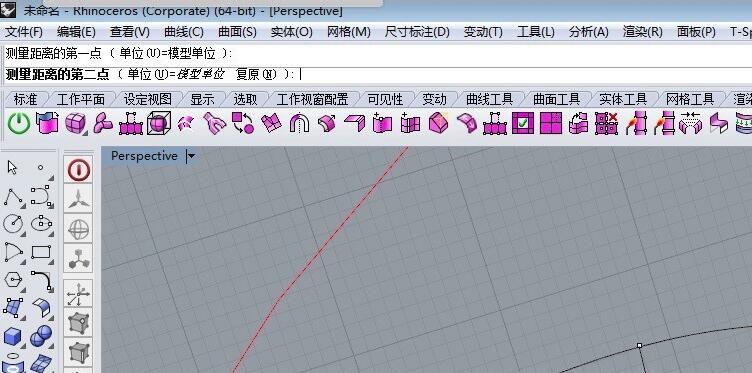Click the Perspective viewport title label
752x373 pixels.
coord(144,156)
